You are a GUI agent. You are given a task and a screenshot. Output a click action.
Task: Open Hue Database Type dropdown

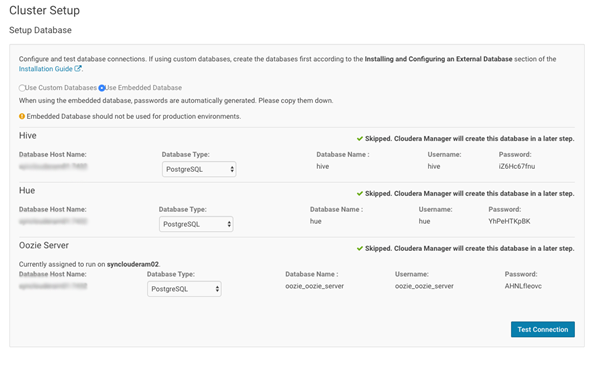(196, 224)
